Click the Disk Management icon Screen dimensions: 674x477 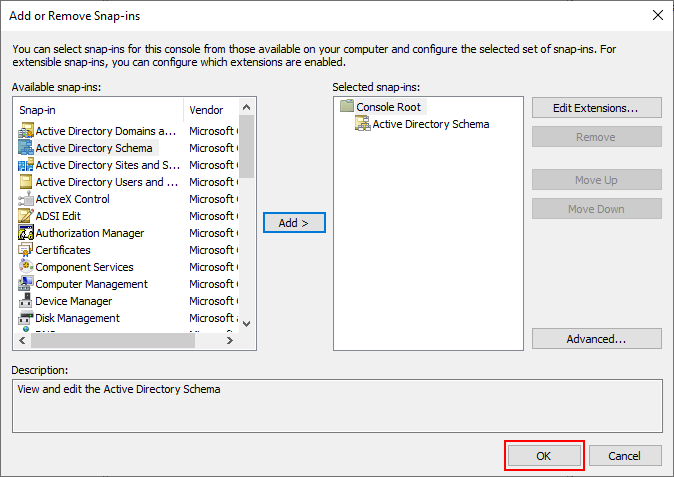[26, 318]
